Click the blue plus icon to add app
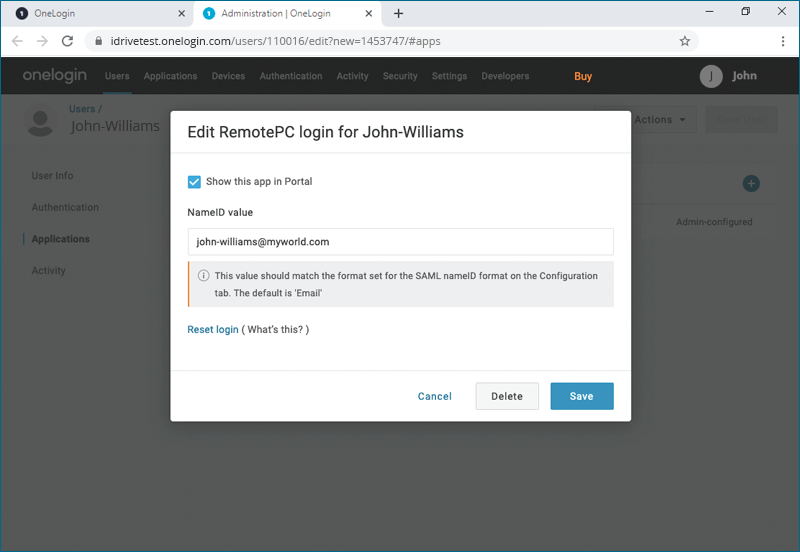 point(751,183)
